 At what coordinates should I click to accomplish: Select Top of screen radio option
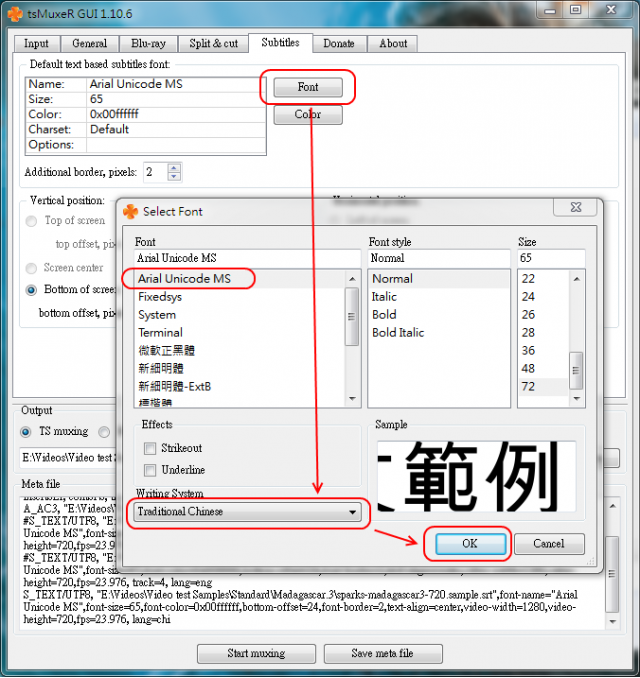pyautogui.click(x=31, y=221)
